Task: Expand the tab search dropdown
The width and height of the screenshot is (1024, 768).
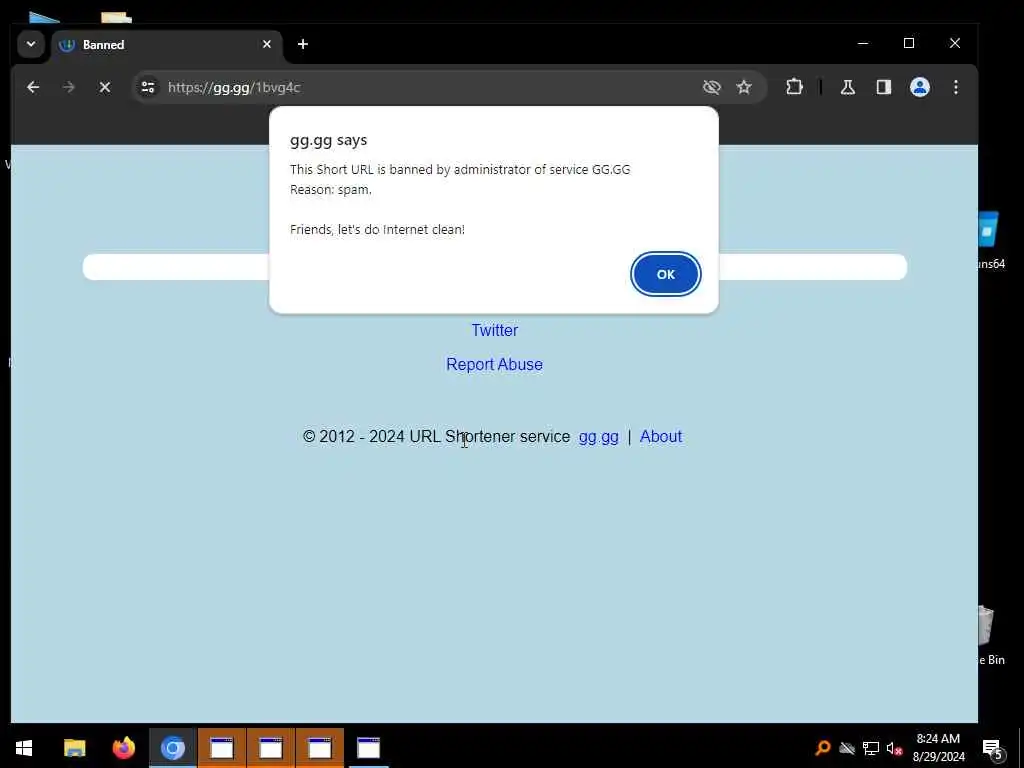Action: pos(31,44)
